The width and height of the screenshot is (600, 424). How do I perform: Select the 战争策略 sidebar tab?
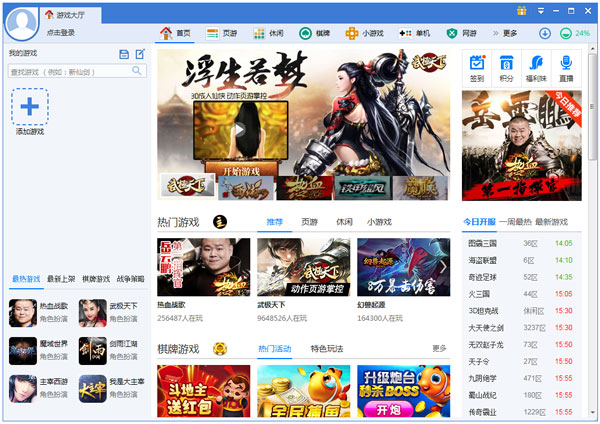point(130,279)
